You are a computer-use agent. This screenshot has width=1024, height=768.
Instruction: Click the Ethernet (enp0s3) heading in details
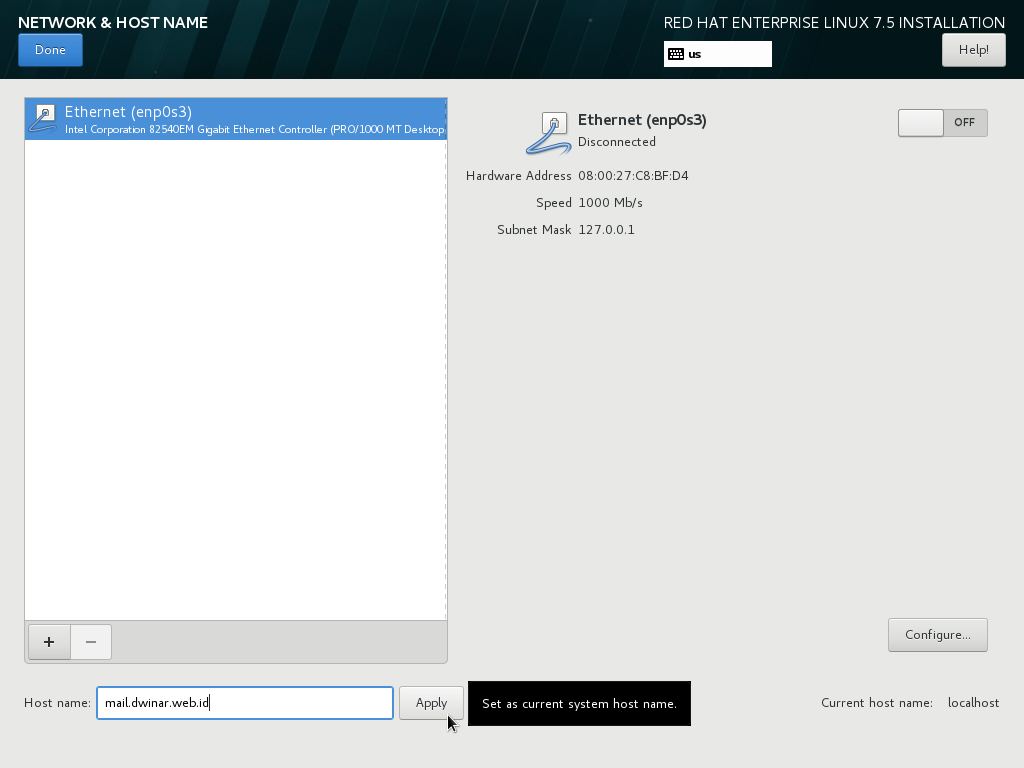642,120
